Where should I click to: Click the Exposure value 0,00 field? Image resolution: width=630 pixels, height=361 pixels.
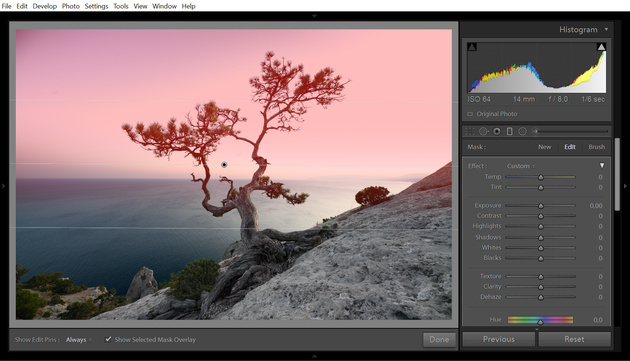tap(596, 205)
